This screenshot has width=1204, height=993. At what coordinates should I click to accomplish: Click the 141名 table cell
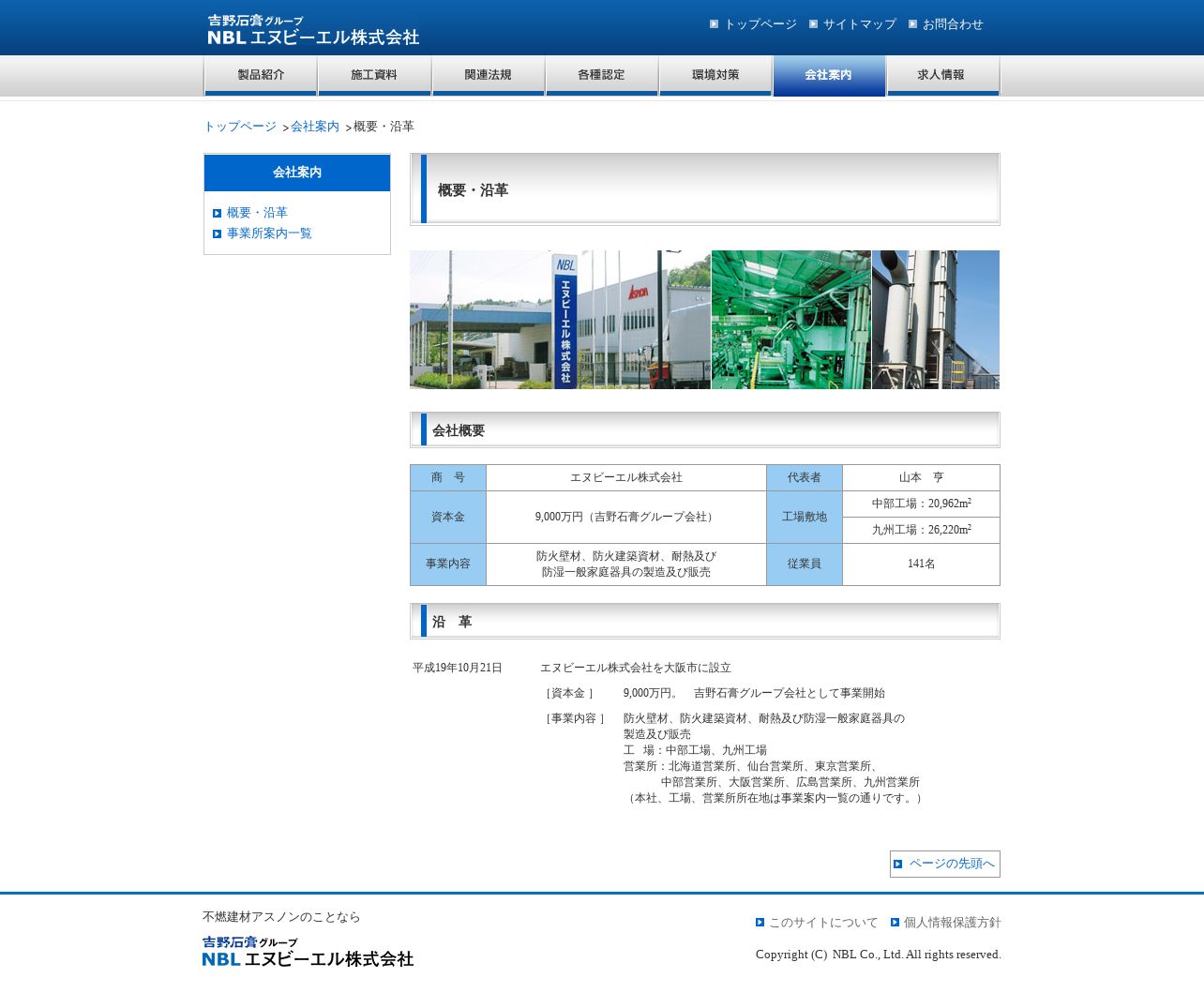(922, 564)
